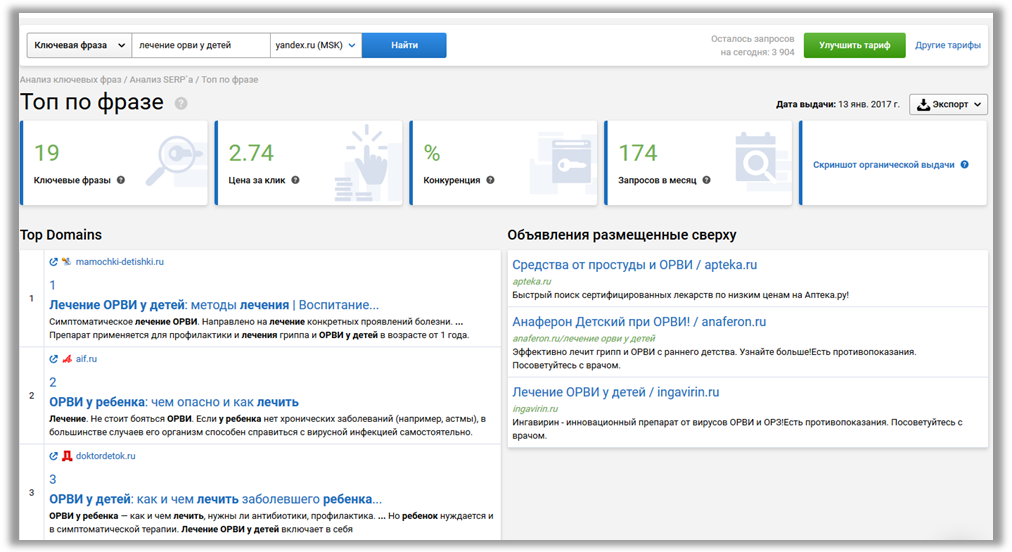
Task: Click Осталось запросов на сегодня: 3 904 text
Action: (x=753, y=45)
